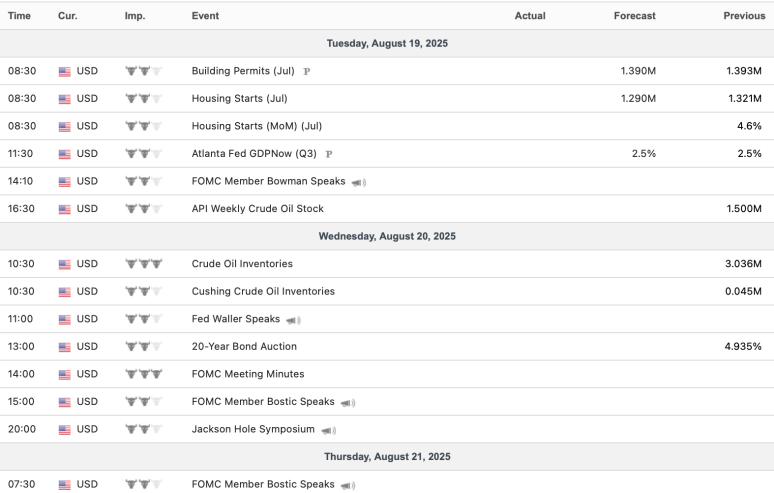Open the 20-Year Bond Auction event
774x493 pixels.
tap(244, 347)
